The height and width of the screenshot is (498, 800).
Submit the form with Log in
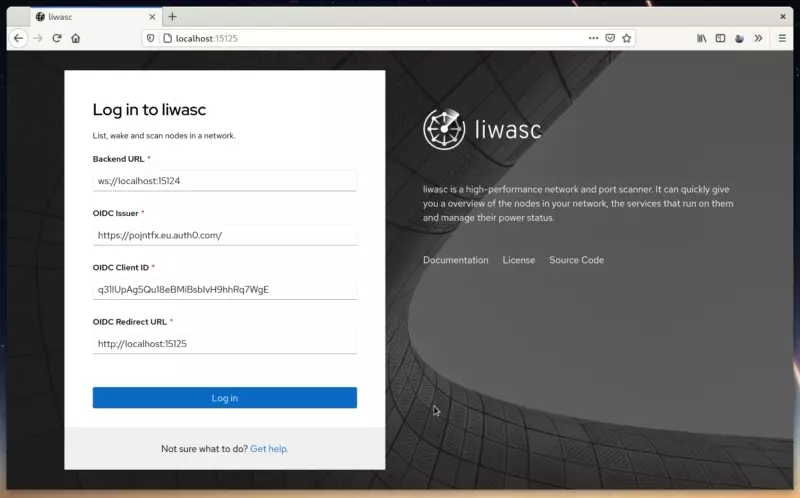(x=224, y=398)
